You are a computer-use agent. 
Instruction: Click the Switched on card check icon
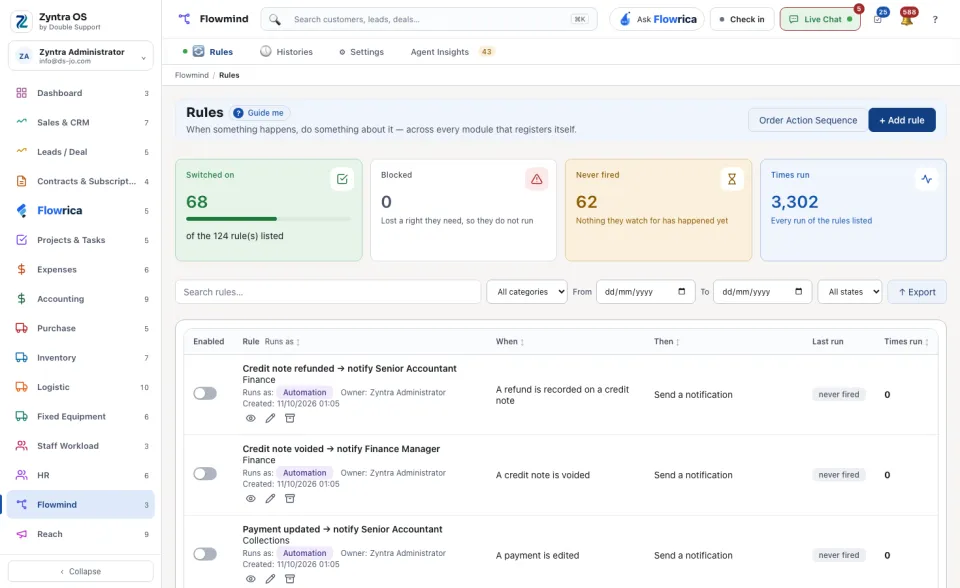point(342,179)
